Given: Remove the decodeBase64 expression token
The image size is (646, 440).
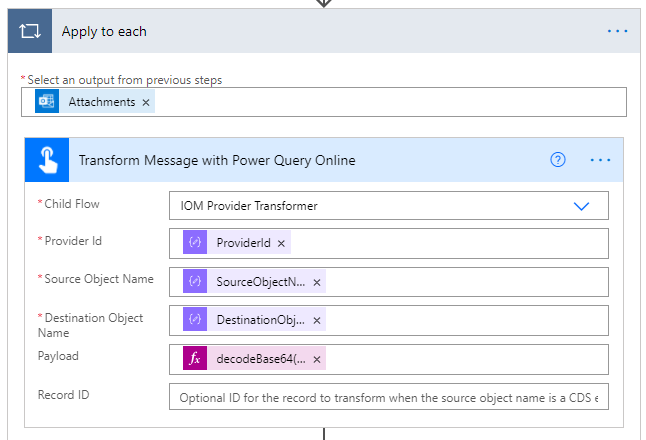Looking at the screenshot, I should (316, 360).
